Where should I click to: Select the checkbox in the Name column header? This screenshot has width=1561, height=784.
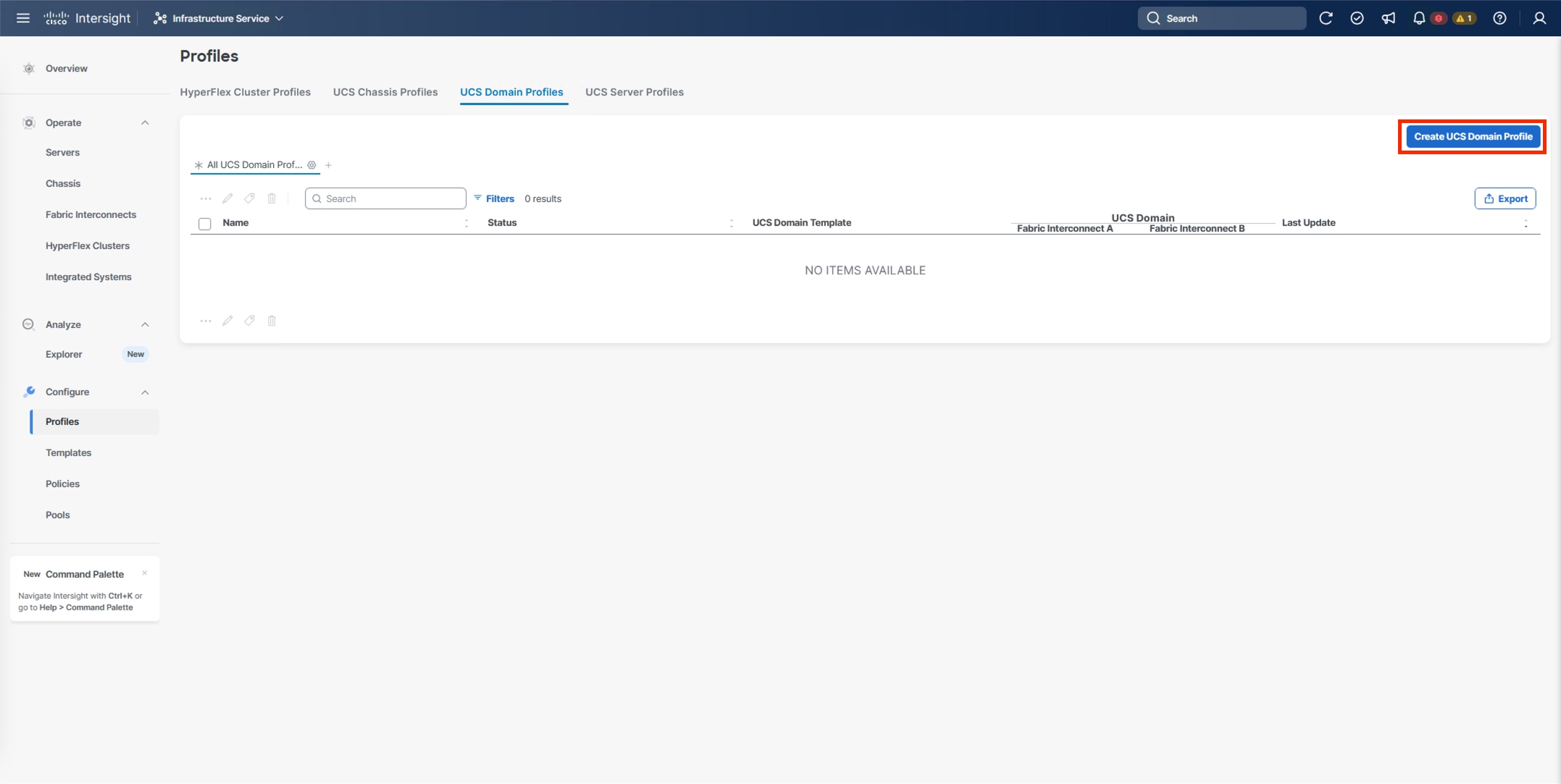(204, 224)
